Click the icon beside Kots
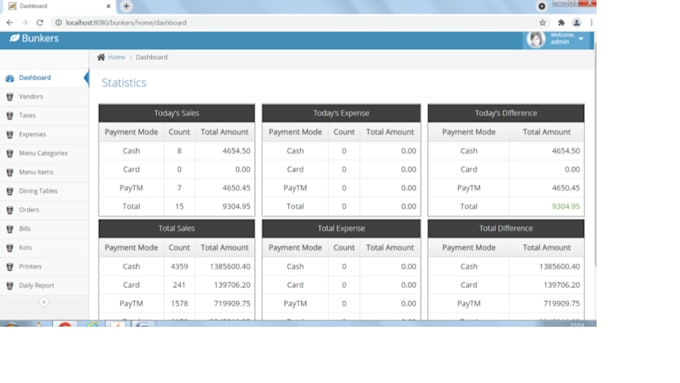This screenshot has height=383, width=680. coord(10,248)
